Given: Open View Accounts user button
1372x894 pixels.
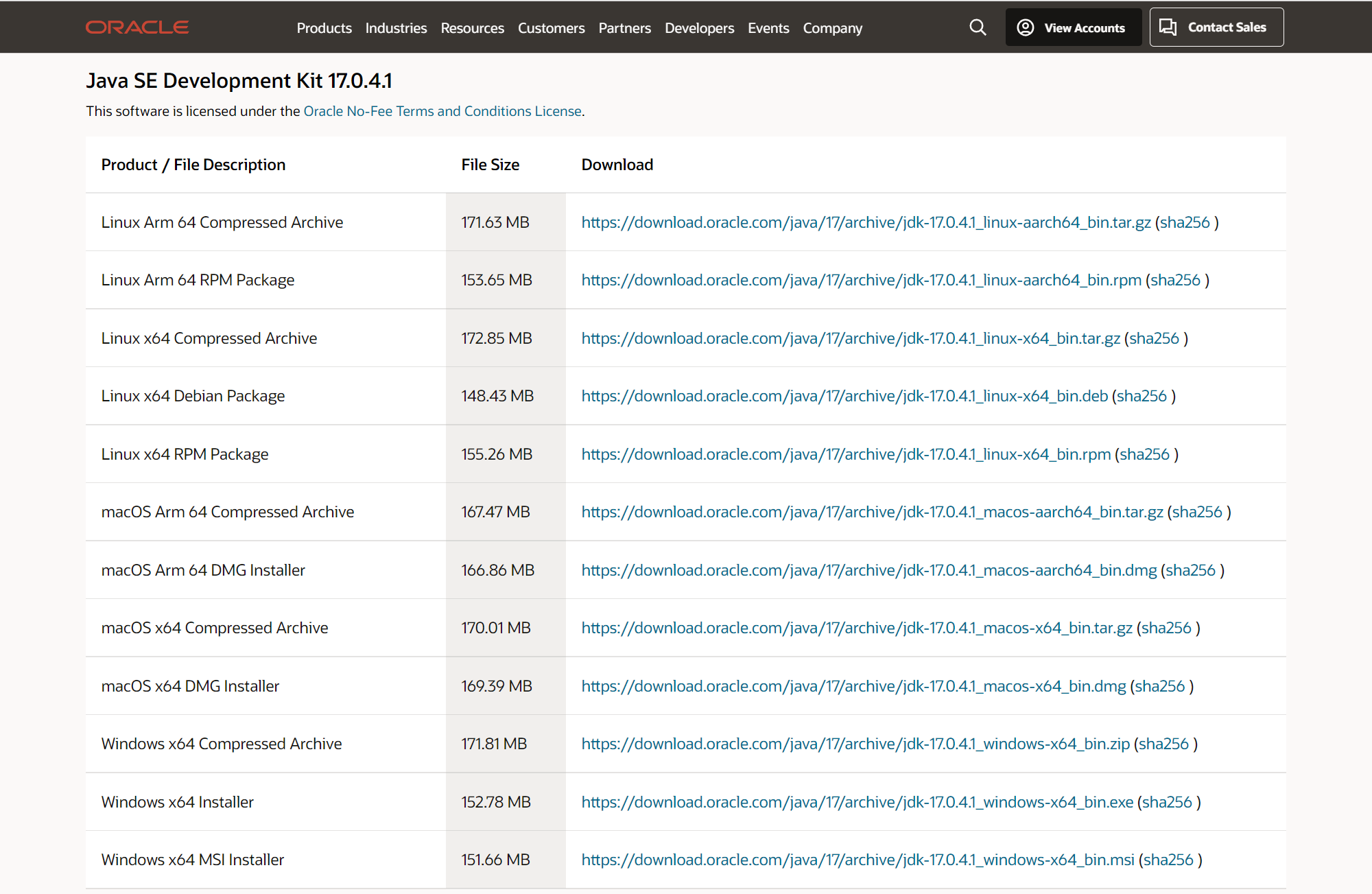Looking at the screenshot, I should click(x=1073, y=27).
